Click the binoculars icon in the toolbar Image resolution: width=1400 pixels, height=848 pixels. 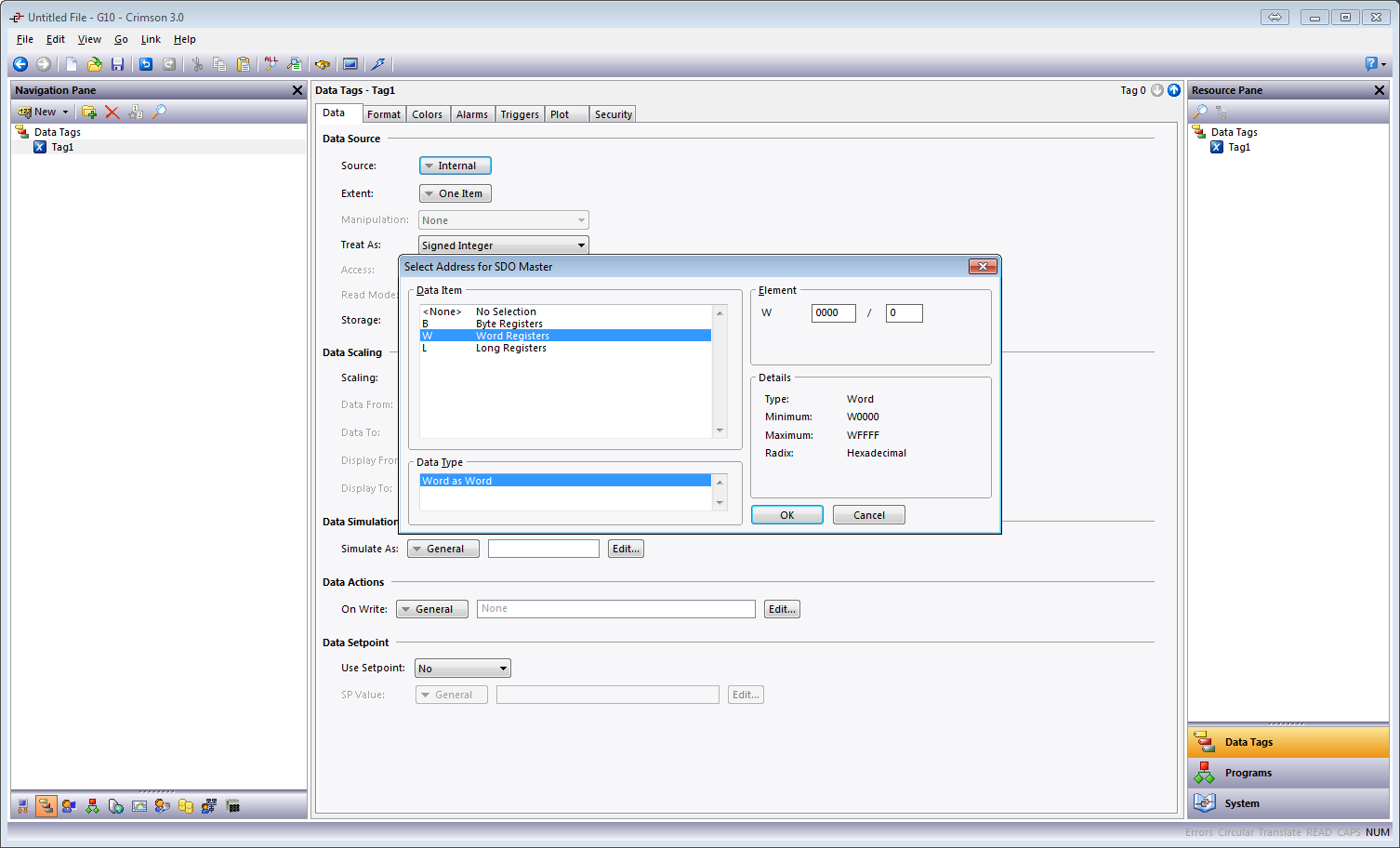[x=323, y=64]
